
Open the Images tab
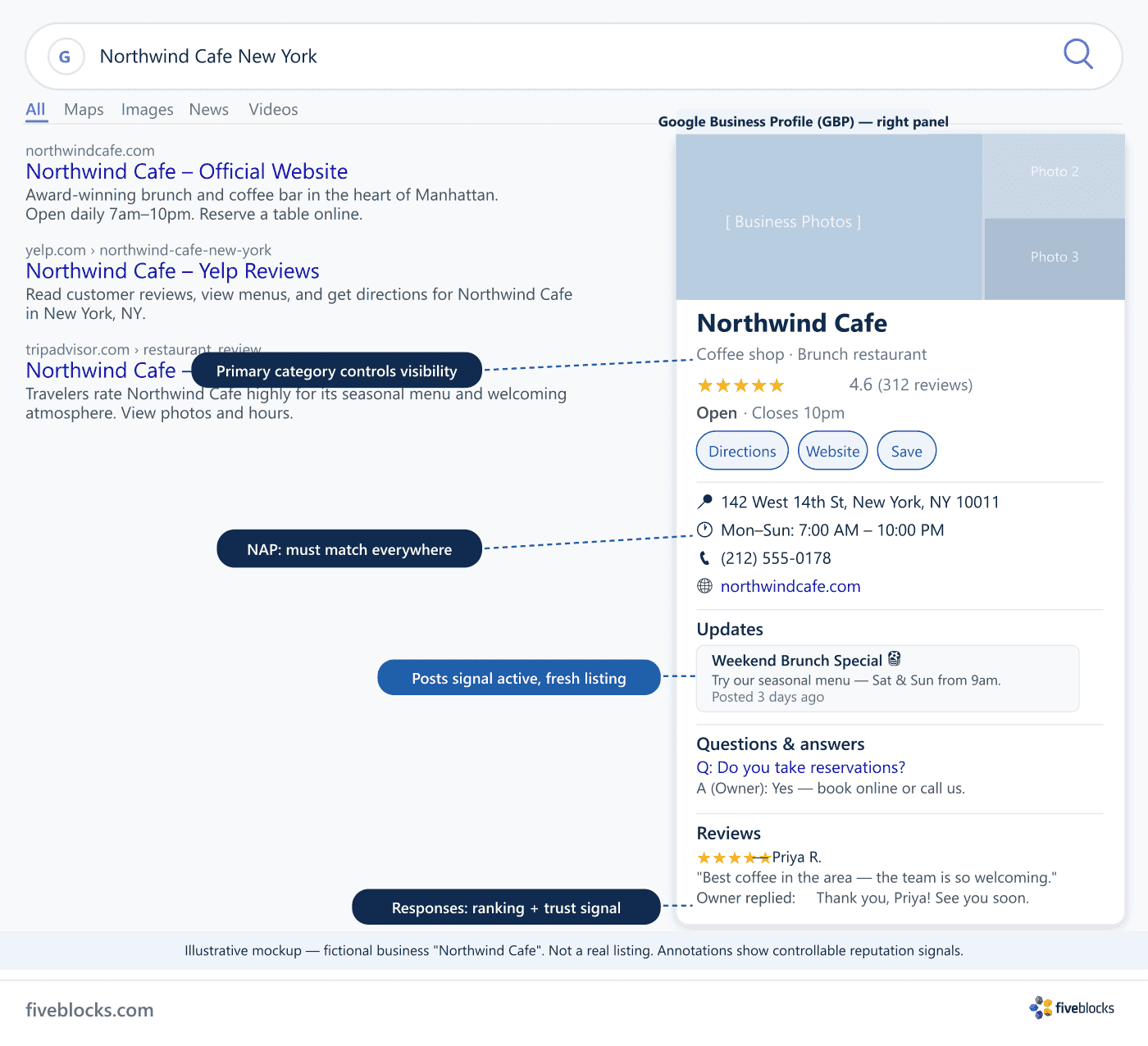(x=148, y=110)
